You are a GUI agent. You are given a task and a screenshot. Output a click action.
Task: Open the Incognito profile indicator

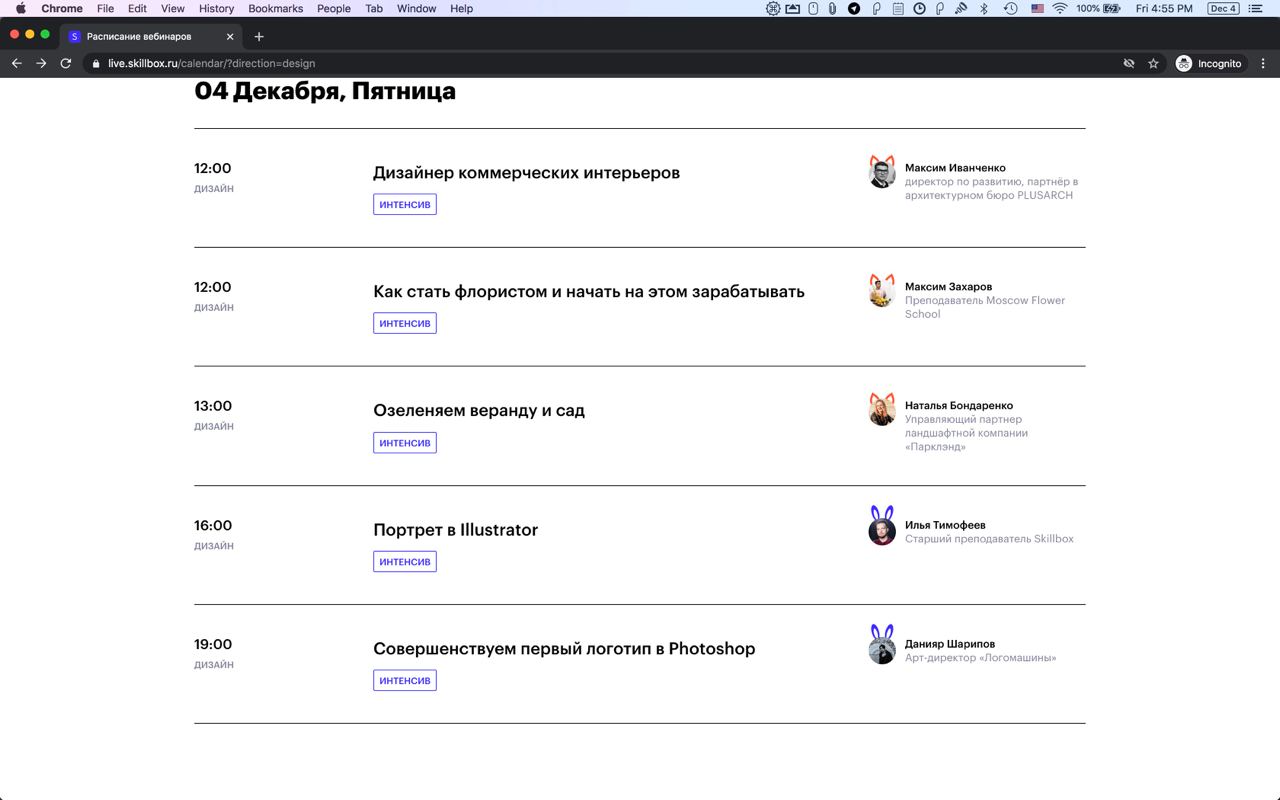1209,63
